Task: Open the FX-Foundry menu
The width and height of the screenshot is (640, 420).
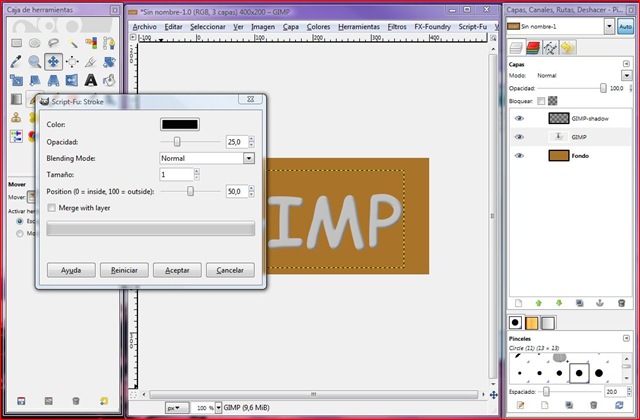Action: pyautogui.click(x=432, y=27)
